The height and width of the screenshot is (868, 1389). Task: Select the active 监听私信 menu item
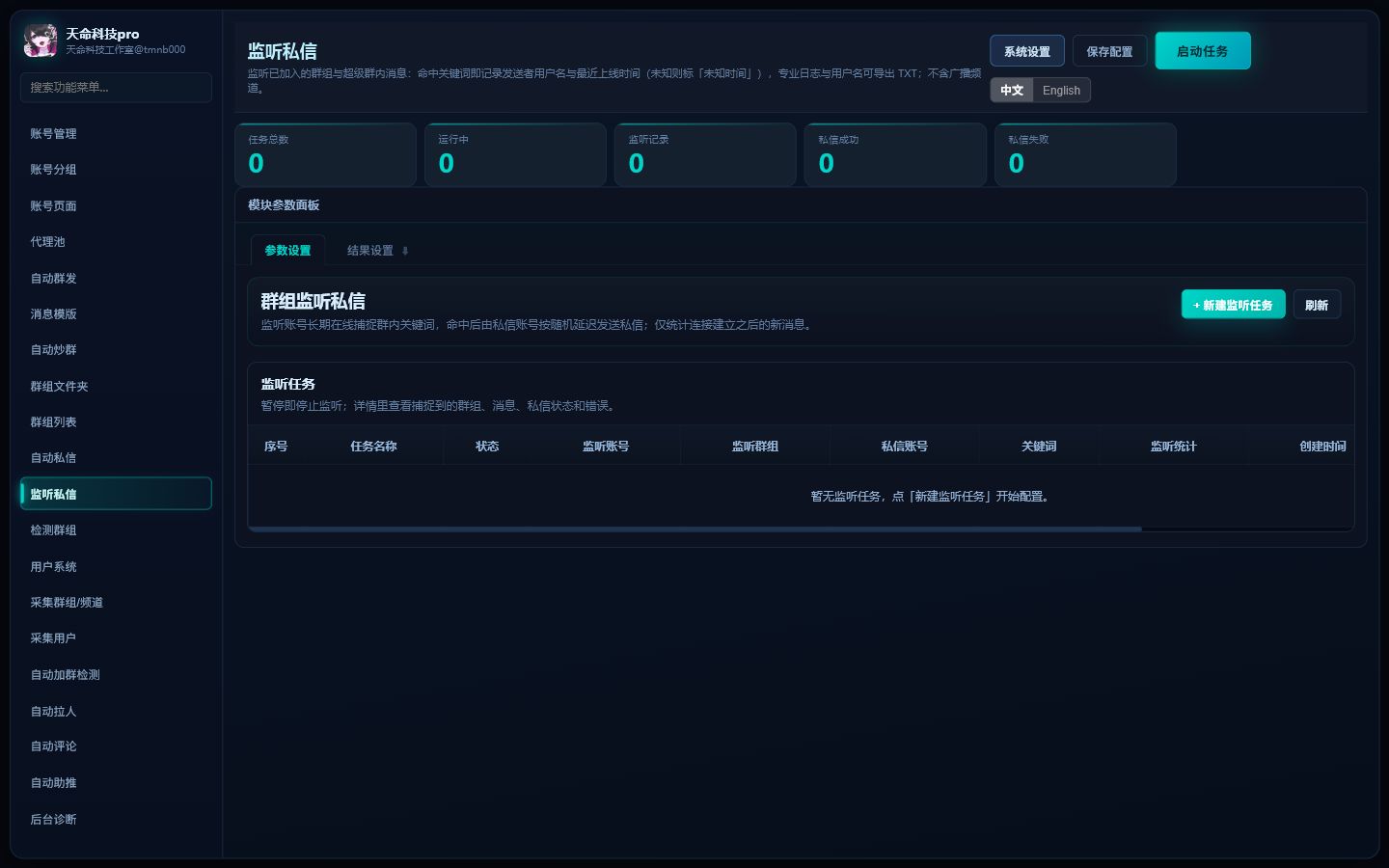116,494
